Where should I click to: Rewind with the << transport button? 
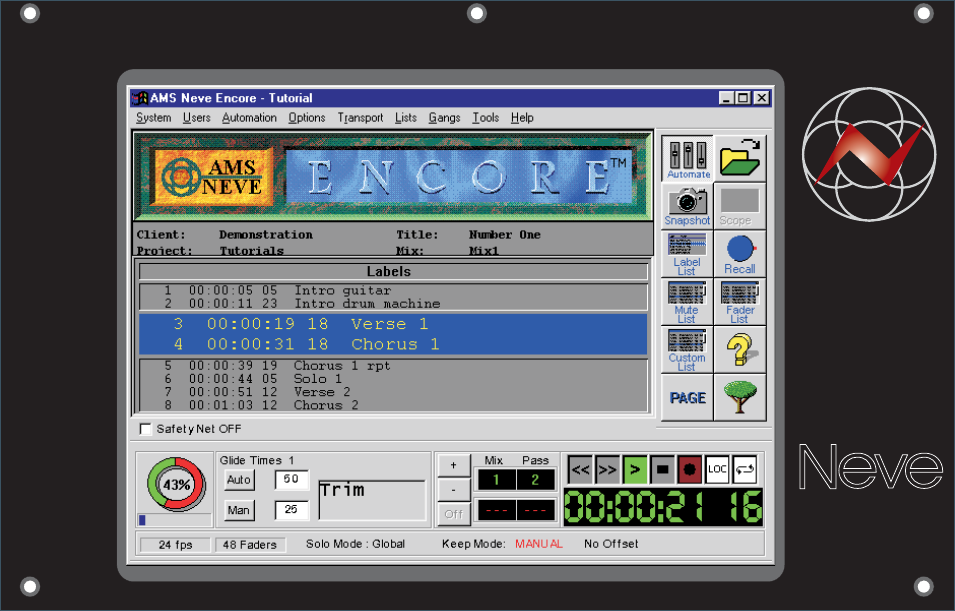tap(580, 470)
